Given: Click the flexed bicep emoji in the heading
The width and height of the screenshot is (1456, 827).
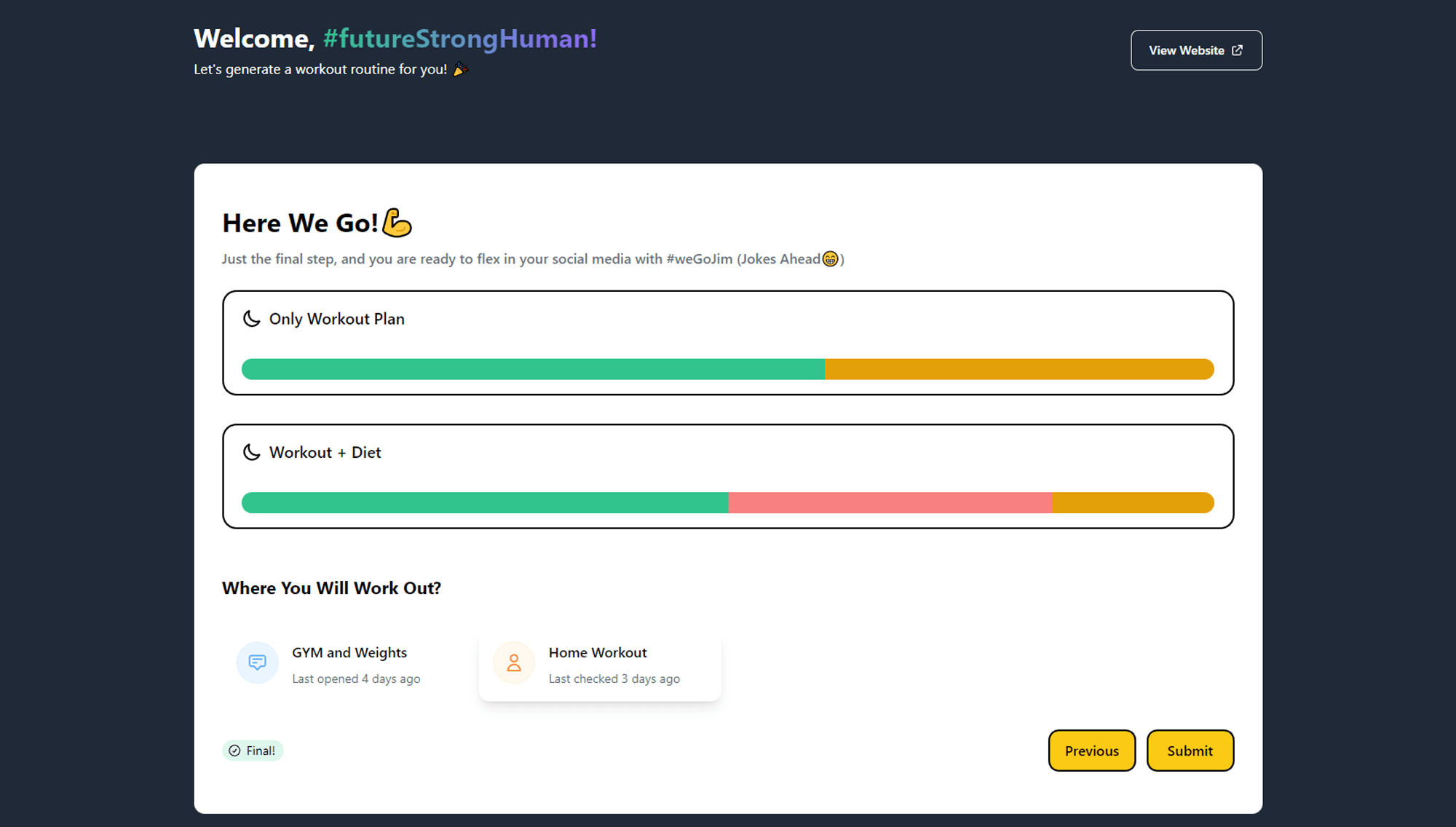Looking at the screenshot, I should point(397,223).
